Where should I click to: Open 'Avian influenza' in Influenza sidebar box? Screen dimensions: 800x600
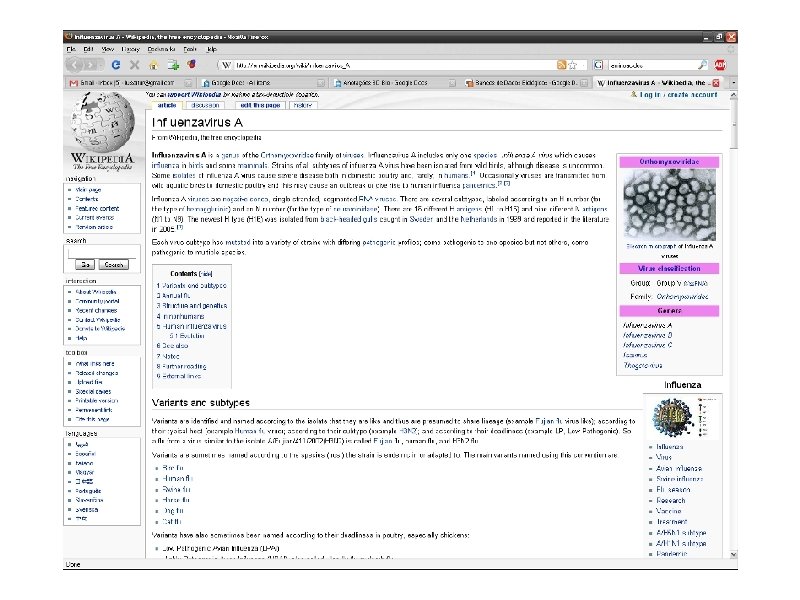(x=679, y=468)
